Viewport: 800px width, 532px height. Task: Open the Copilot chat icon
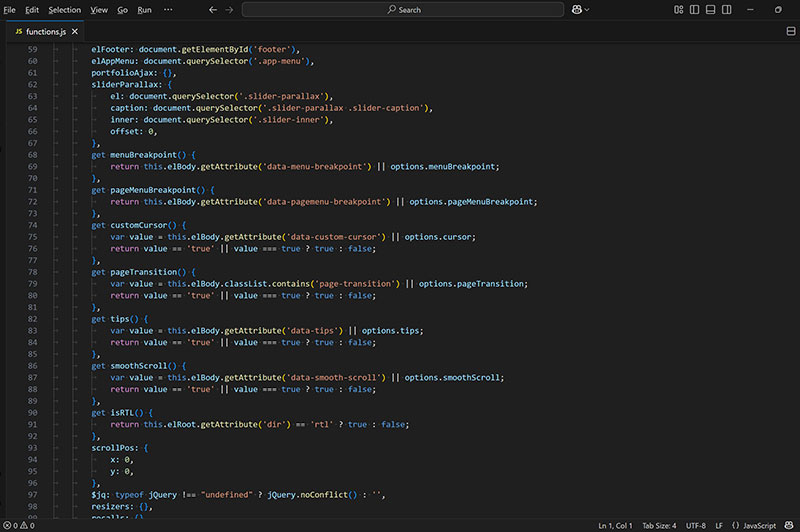click(577, 9)
